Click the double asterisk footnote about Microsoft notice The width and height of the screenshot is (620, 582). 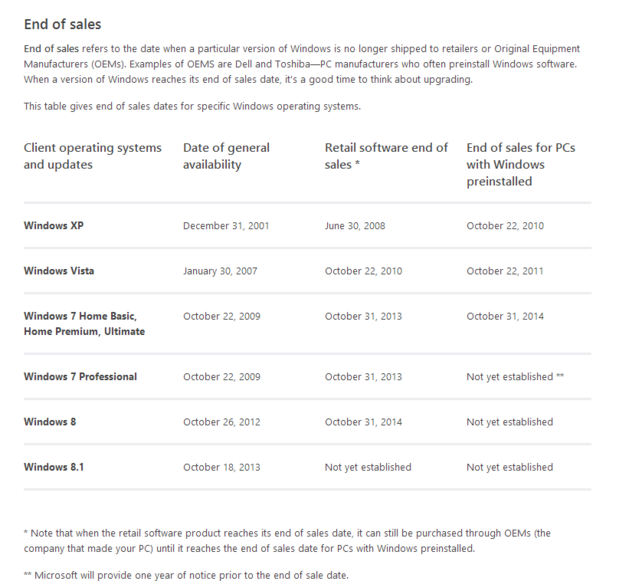(186, 575)
